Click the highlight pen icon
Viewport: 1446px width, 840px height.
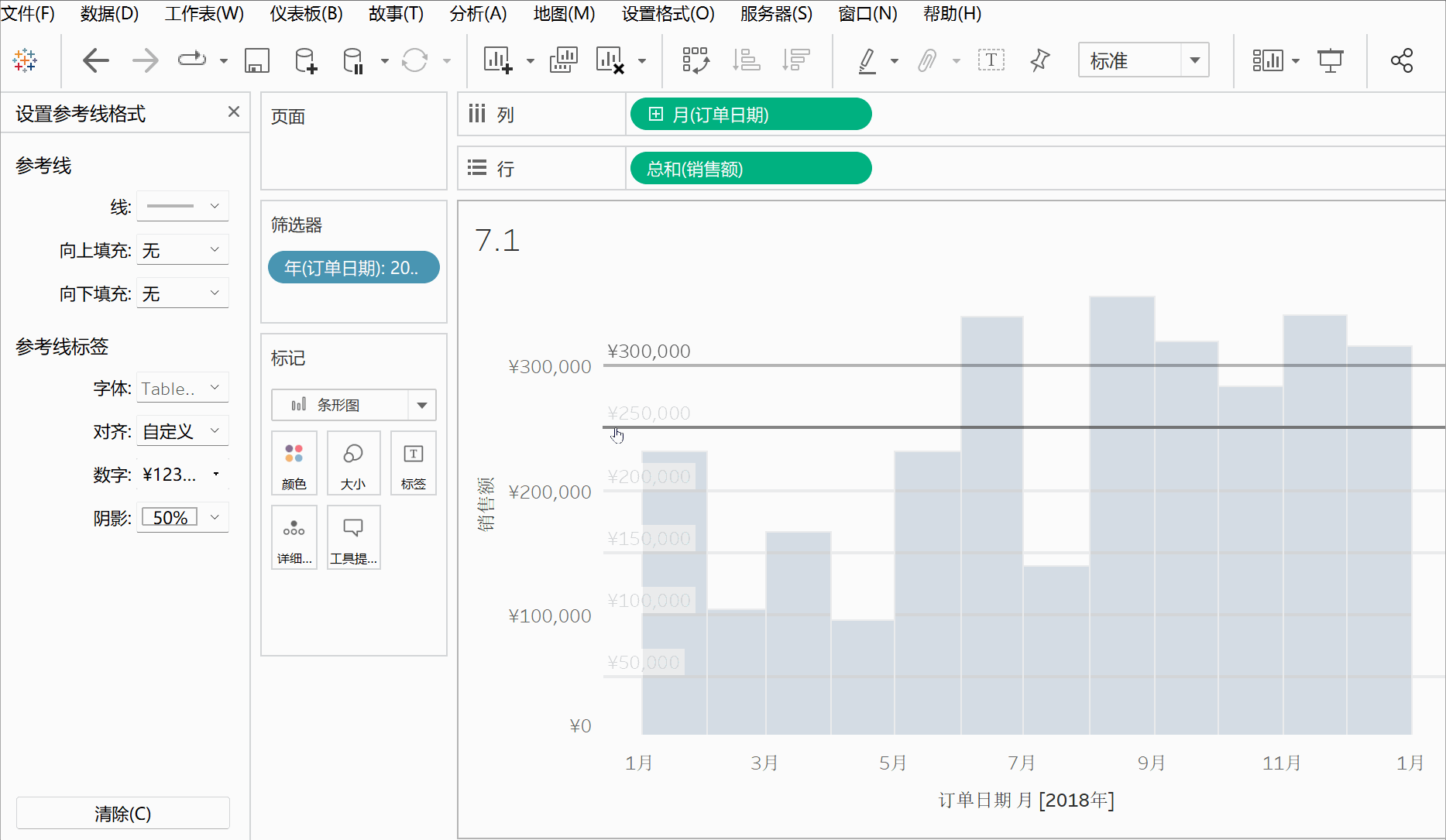click(867, 60)
